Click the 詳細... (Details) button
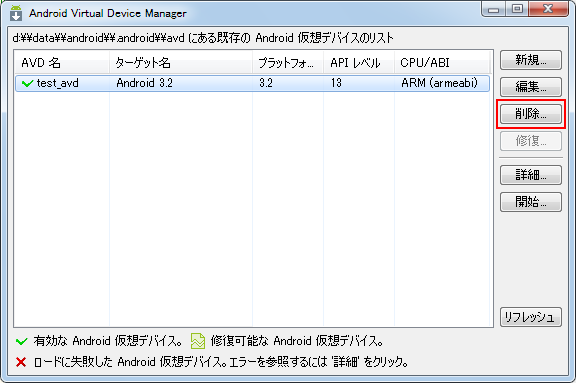 [530, 175]
